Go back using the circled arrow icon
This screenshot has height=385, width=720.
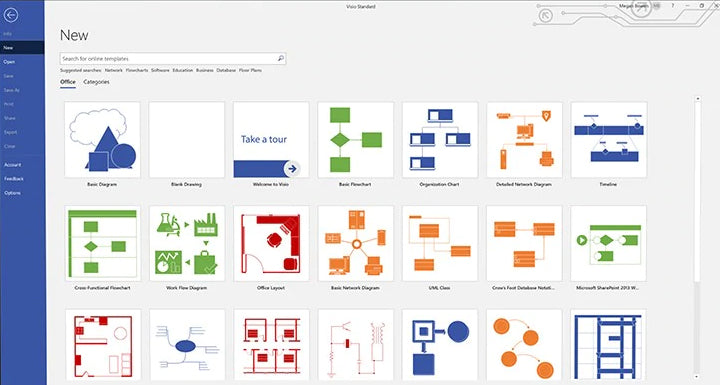tap(11, 15)
